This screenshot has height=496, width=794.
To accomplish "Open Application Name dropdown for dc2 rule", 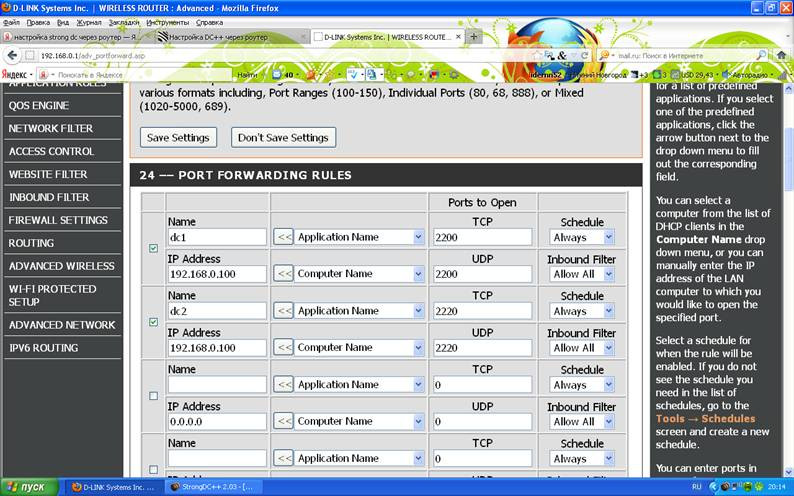I will pyautogui.click(x=360, y=310).
